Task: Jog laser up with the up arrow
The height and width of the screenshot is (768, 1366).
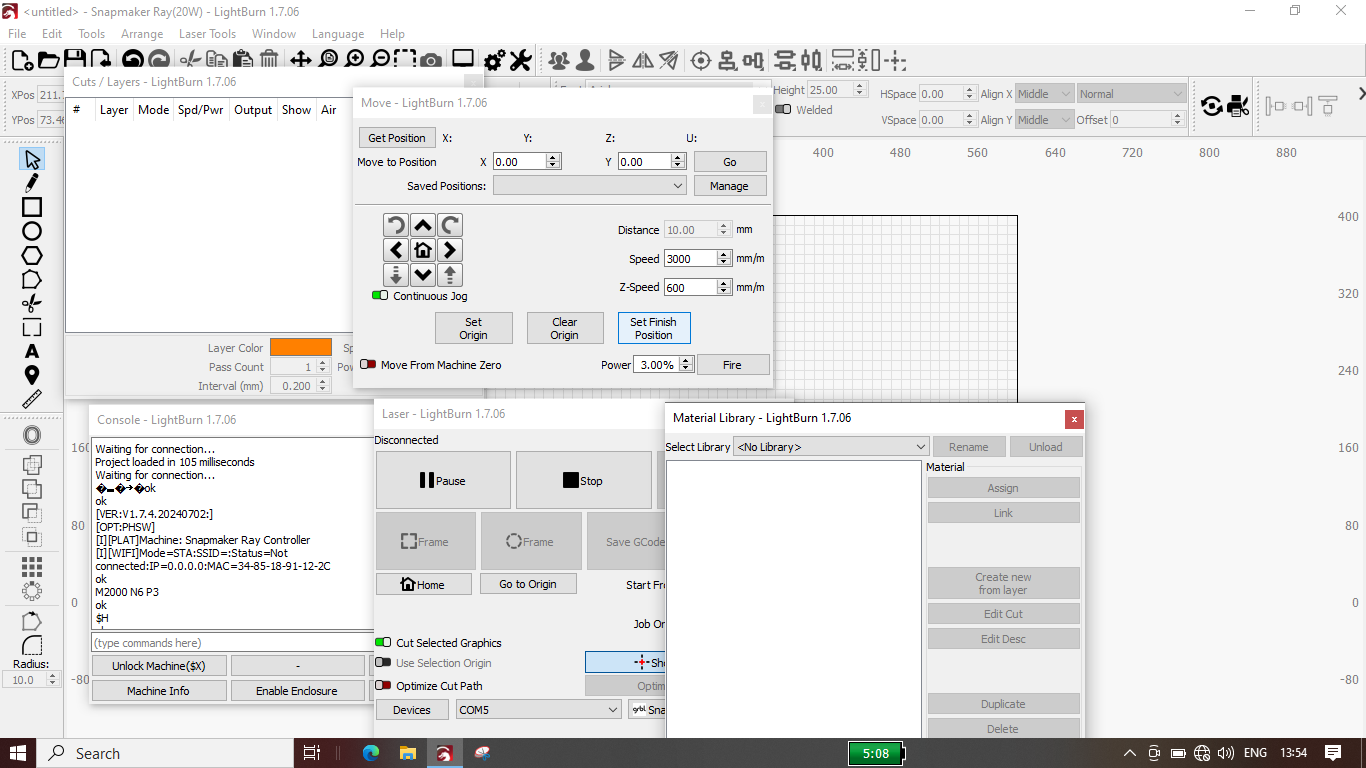Action: 423,226
